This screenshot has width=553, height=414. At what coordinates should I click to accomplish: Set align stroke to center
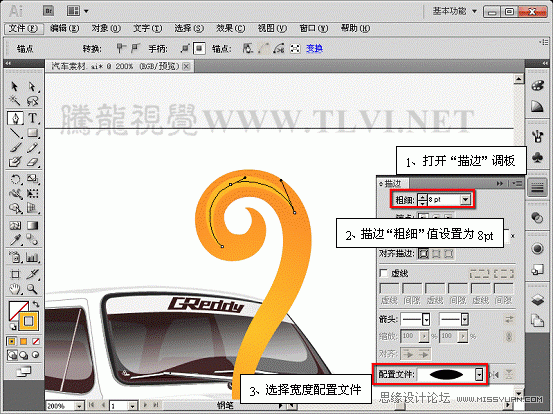tap(424, 253)
